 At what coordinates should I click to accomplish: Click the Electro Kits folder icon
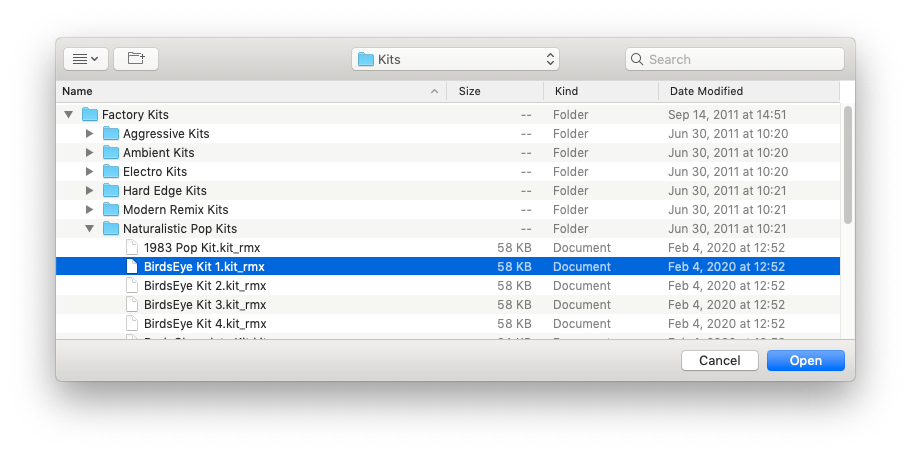tap(110, 172)
